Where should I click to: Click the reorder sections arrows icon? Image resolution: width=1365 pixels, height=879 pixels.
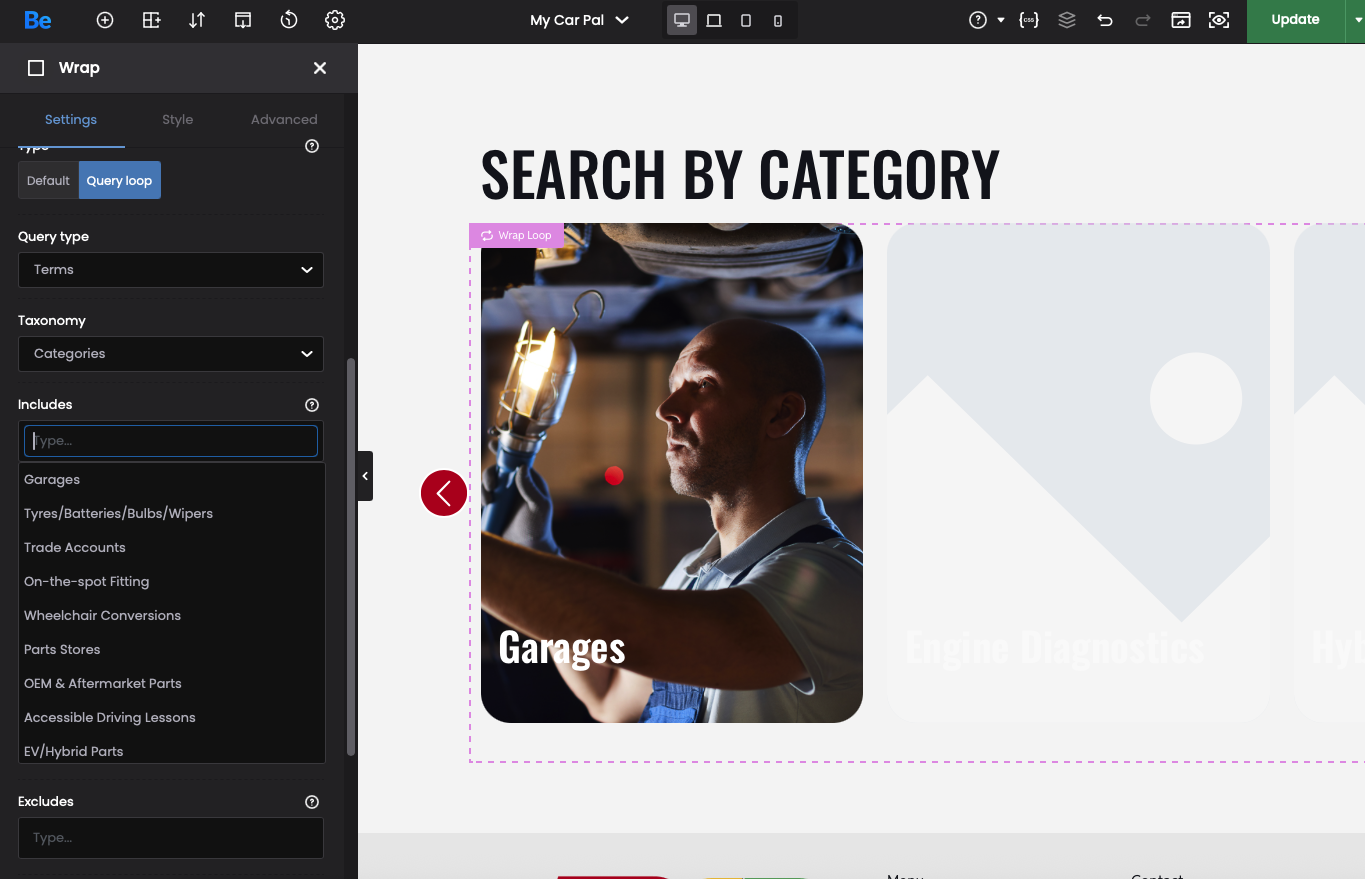pos(197,20)
